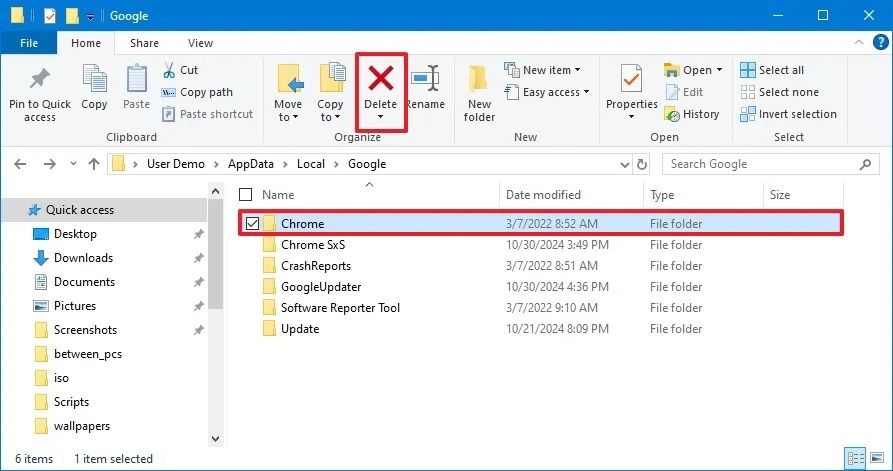Click navigation pane scrollbar down arrow
This screenshot has width=893, height=471.
(215, 439)
